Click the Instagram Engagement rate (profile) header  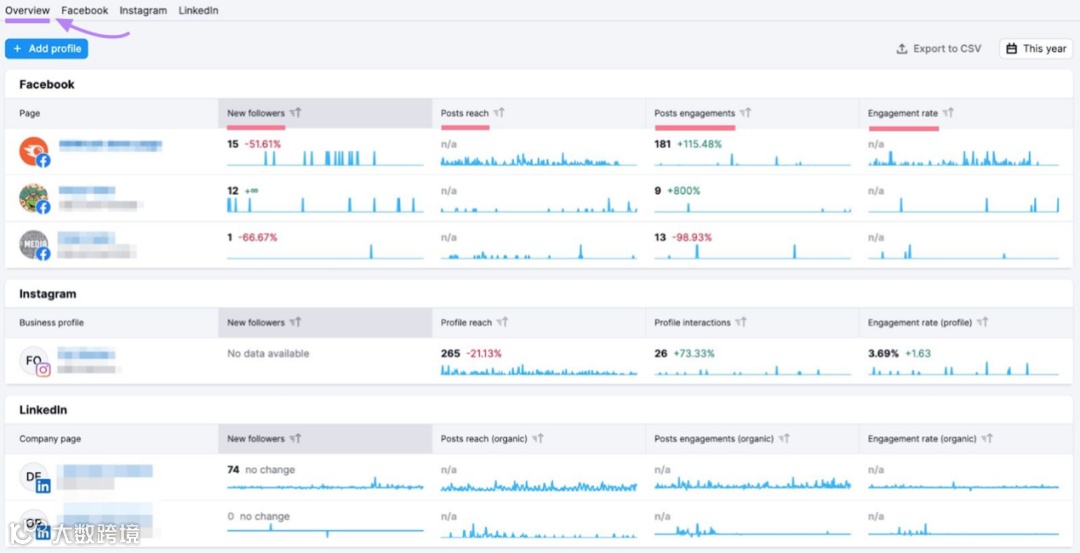(920, 322)
